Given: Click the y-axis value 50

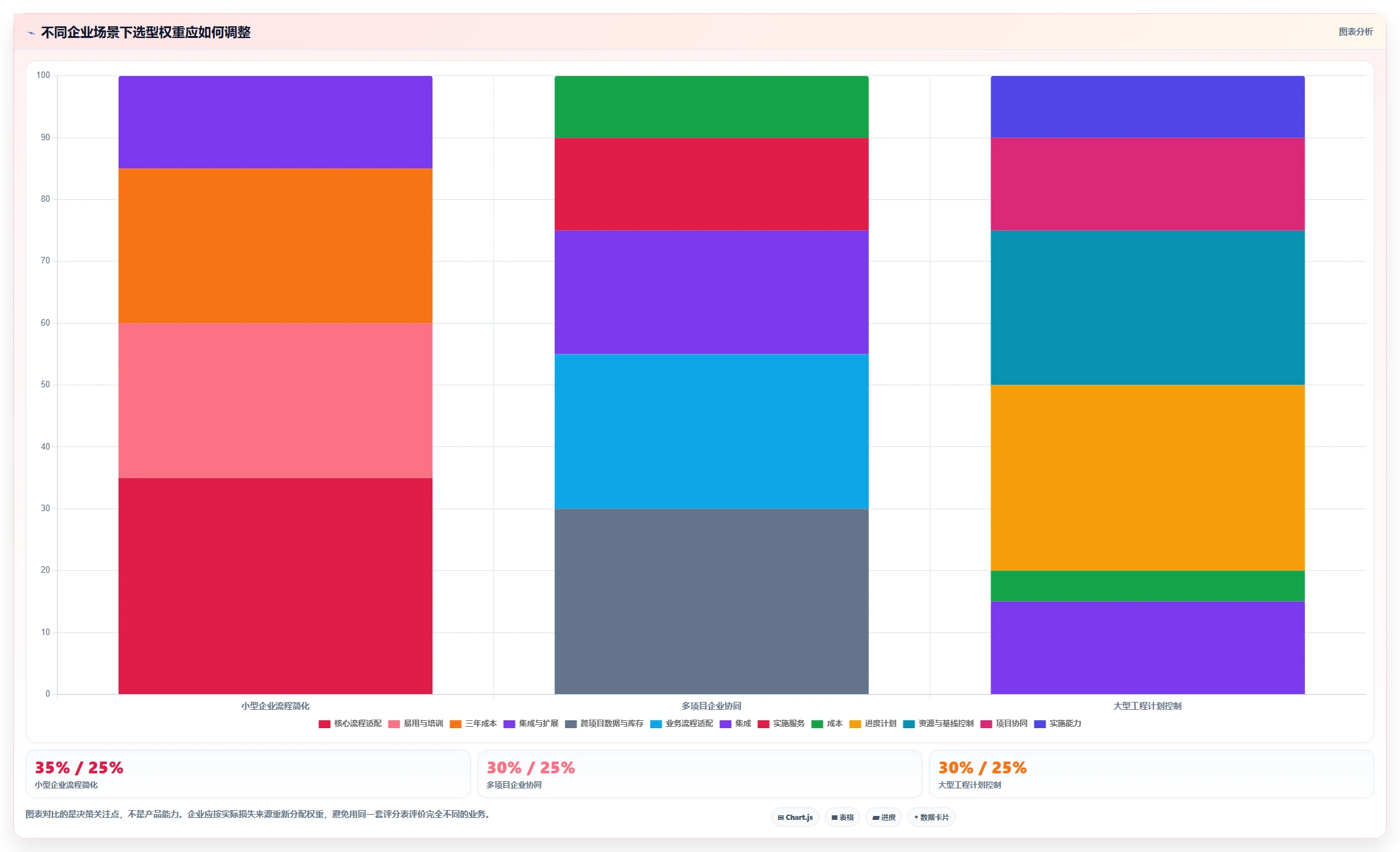Looking at the screenshot, I should (x=45, y=385).
